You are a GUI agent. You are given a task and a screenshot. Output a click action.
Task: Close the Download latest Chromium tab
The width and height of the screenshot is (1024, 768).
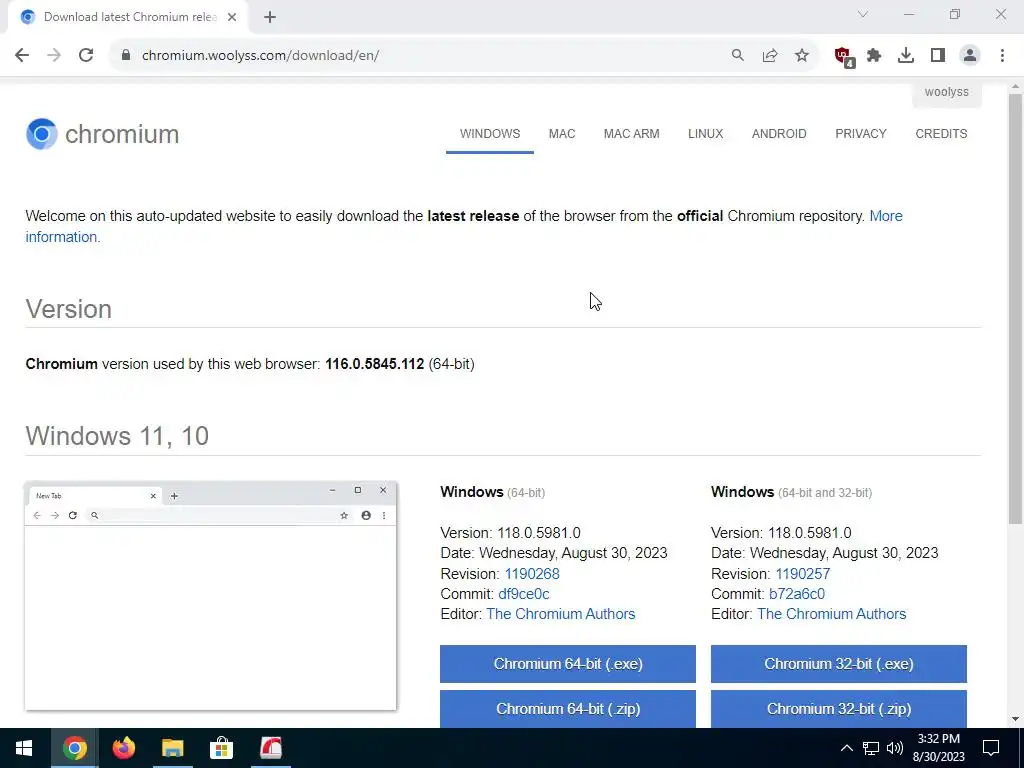click(232, 17)
